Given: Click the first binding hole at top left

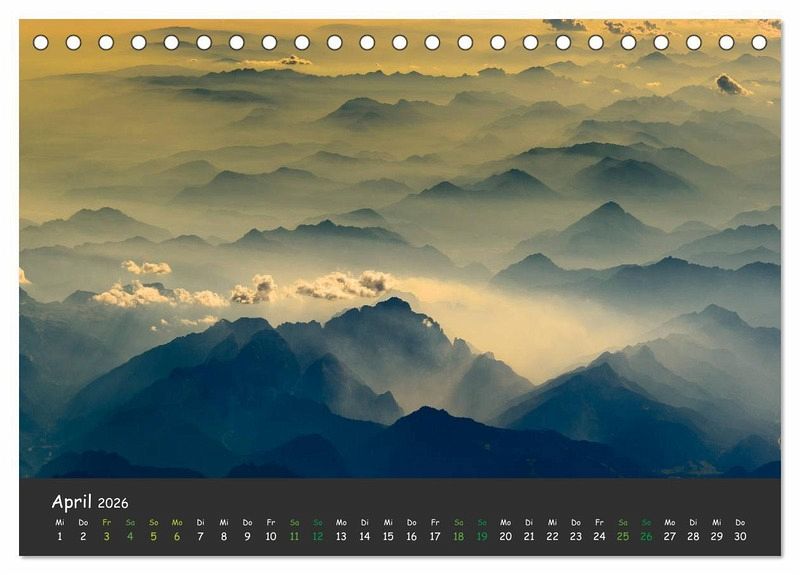Looking at the screenshot, I should (41, 42).
